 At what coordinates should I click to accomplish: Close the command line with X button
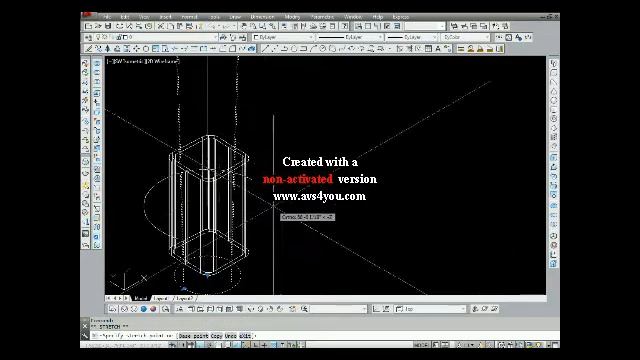(85, 326)
